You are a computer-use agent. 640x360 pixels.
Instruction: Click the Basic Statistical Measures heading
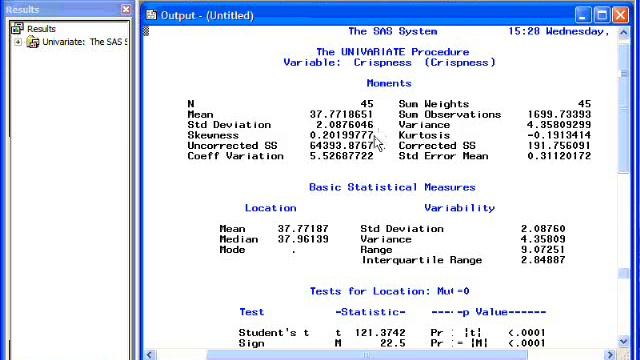(x=392, y=187)
